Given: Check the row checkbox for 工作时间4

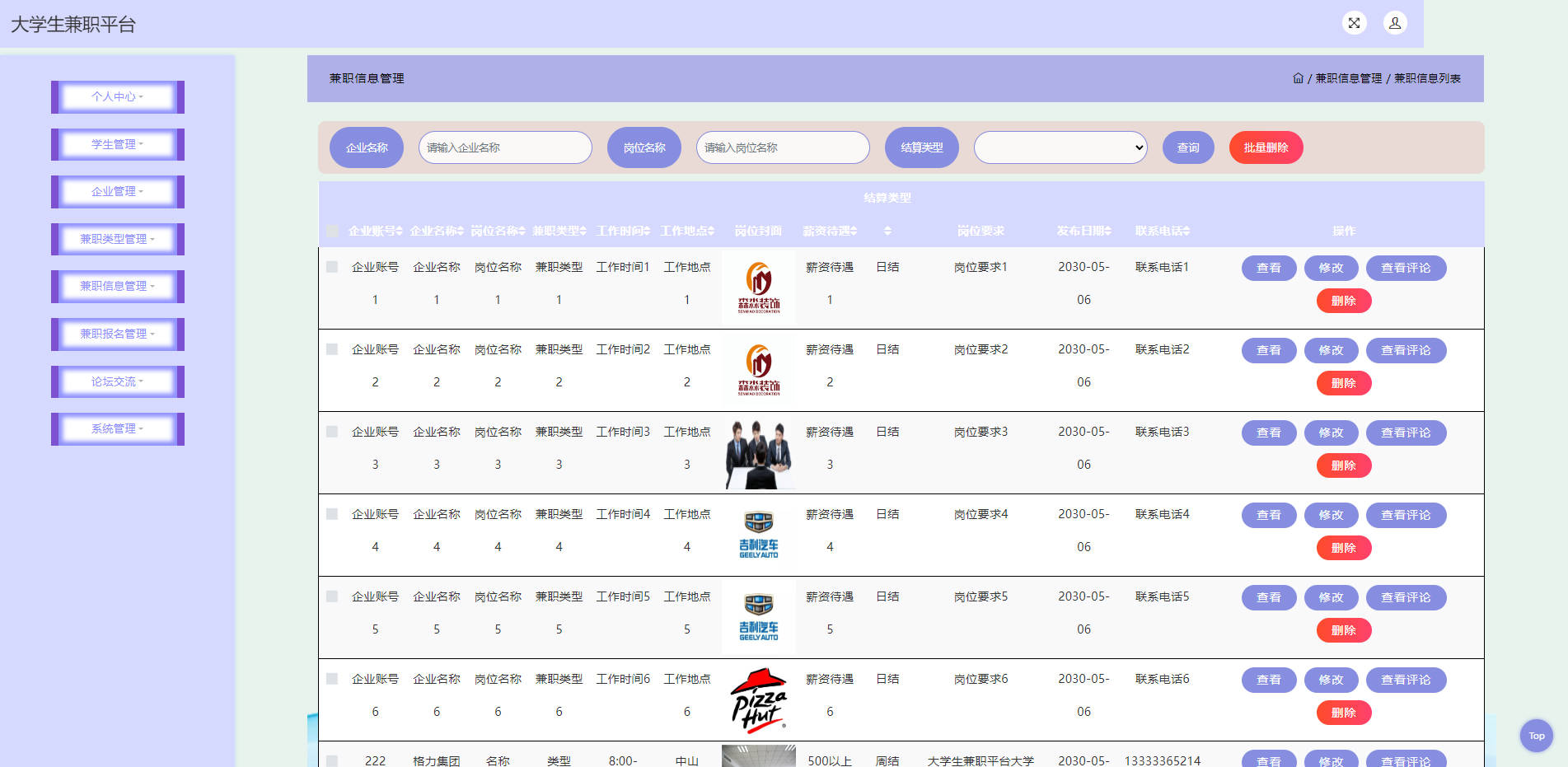Looking at the screenshot, I should (332, 514).
